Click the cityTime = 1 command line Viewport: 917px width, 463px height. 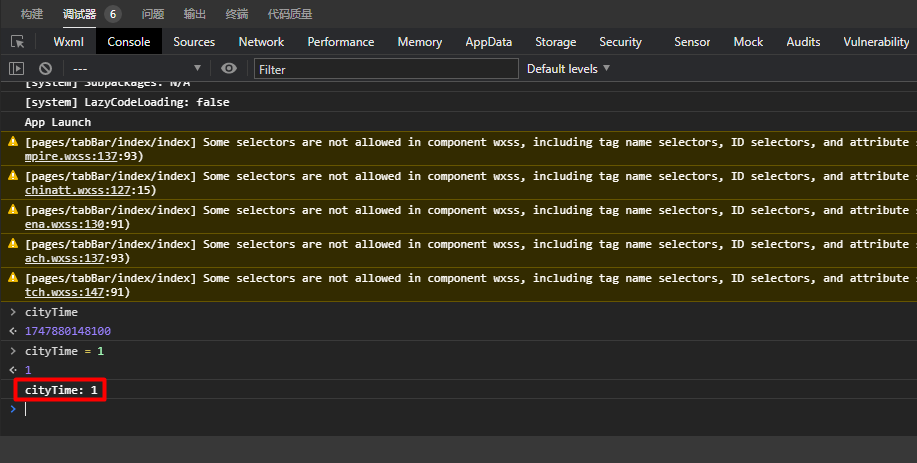pyautogui.click(x=64, y=351)
